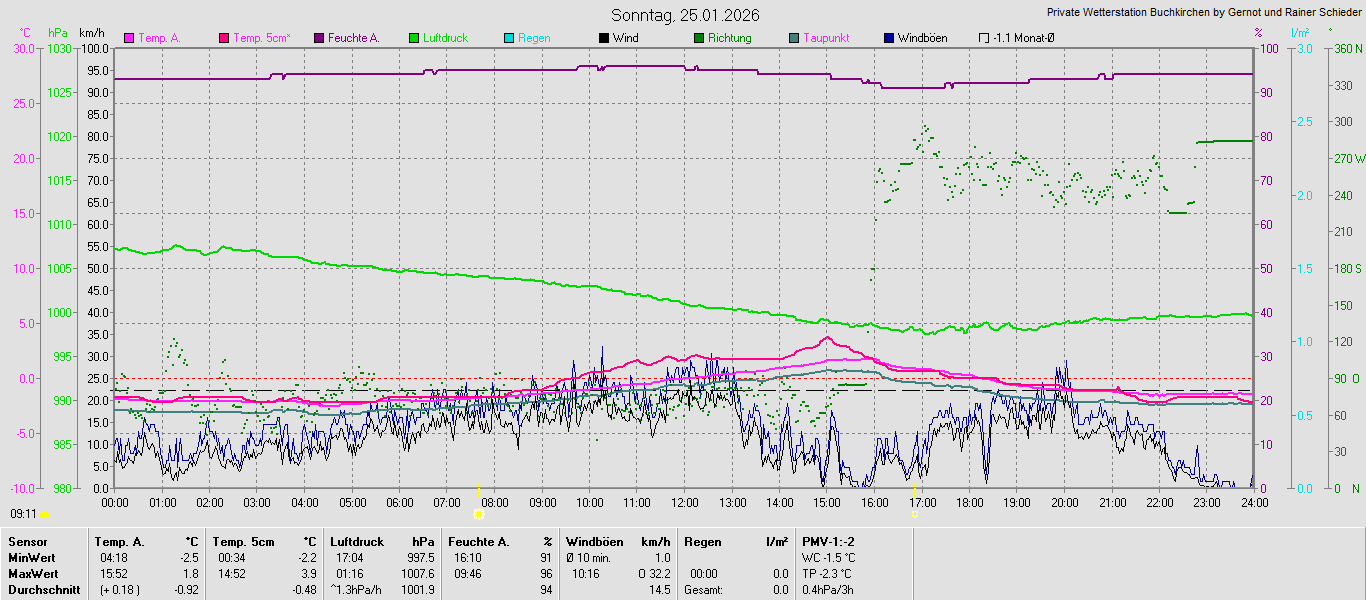The height and width of the screenshot is (600, 1366).
Task: Toggle the -1.1 Monat-Ø legend box
Action: coord(984,38)
